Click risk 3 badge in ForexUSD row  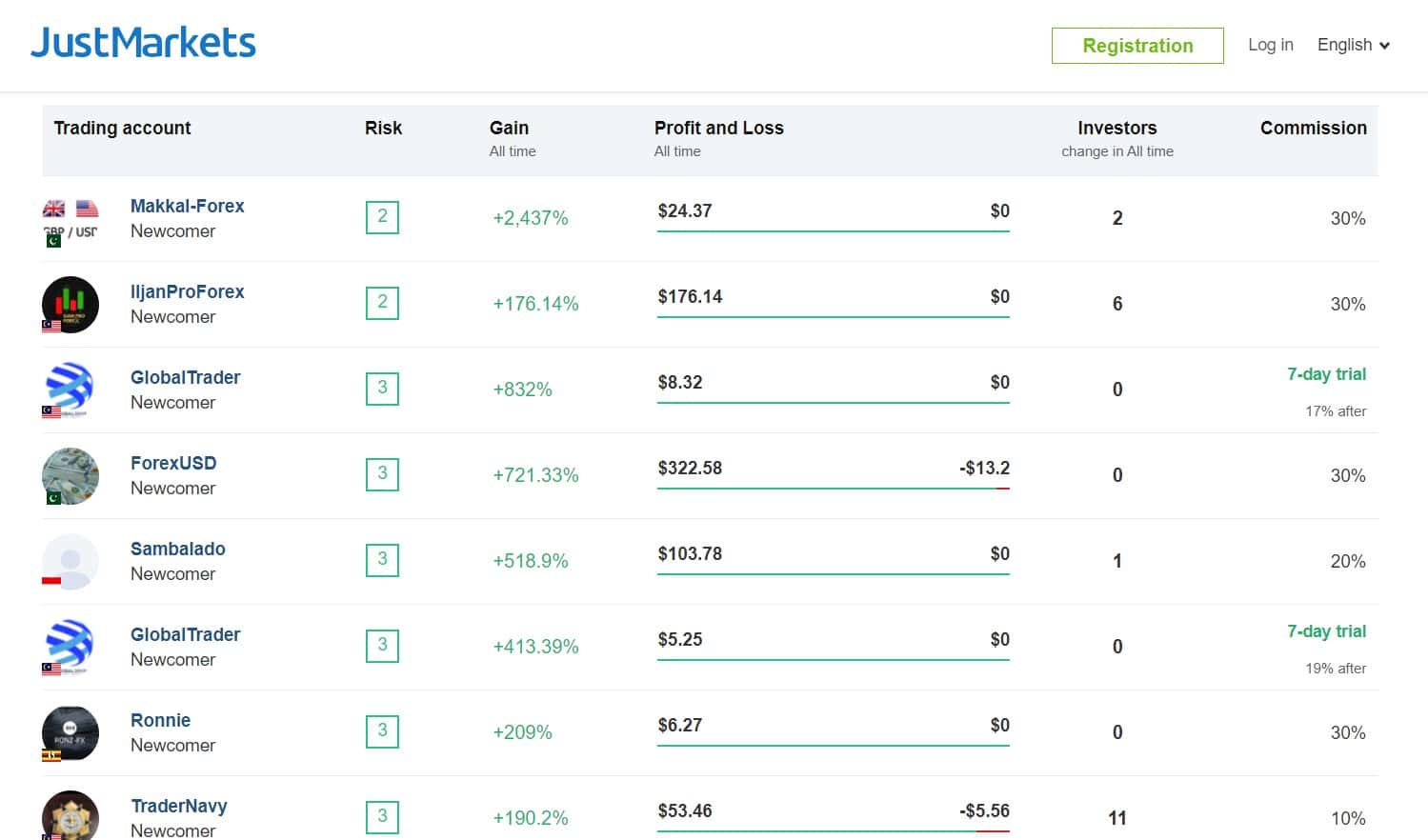point(382,474)
